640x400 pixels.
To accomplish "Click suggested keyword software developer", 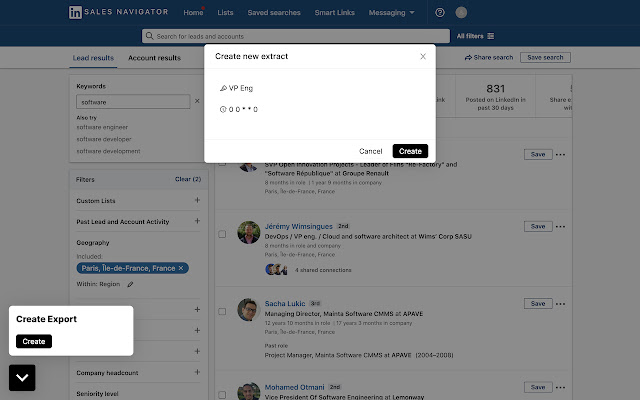I will coord(104,139).
